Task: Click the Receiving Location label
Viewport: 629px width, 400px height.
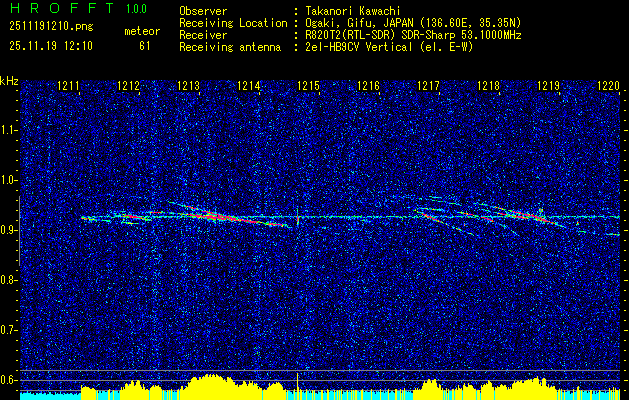Action: click(x=233, y=23)
